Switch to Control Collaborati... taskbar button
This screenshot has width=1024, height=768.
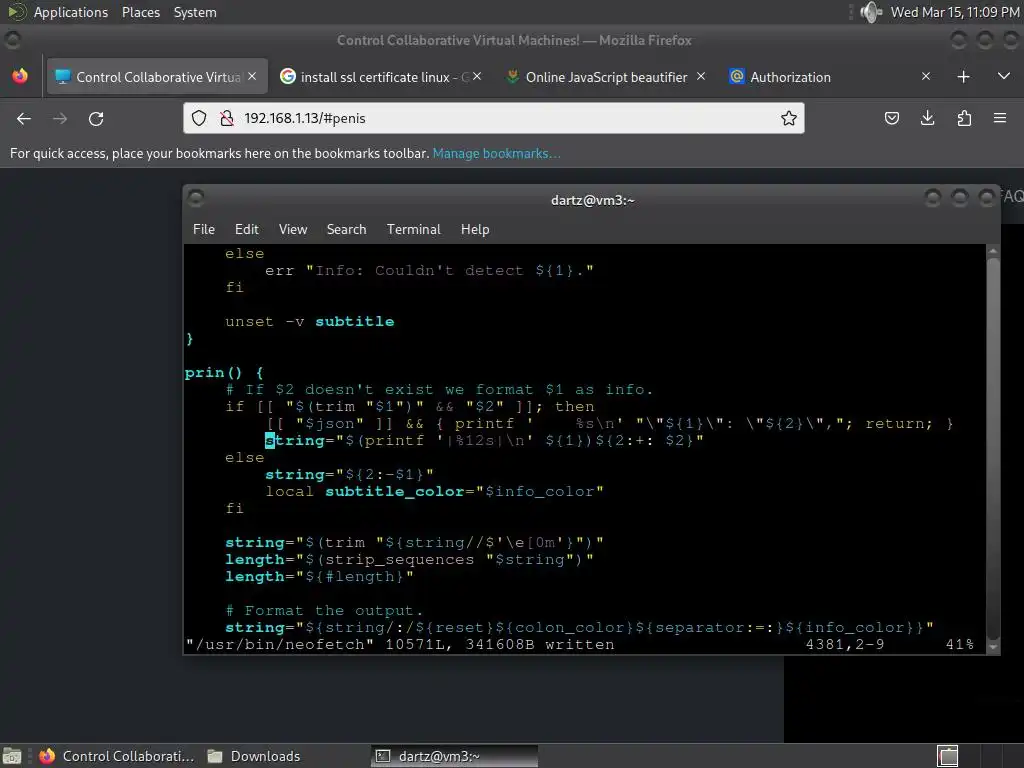(x=116, y=756)
